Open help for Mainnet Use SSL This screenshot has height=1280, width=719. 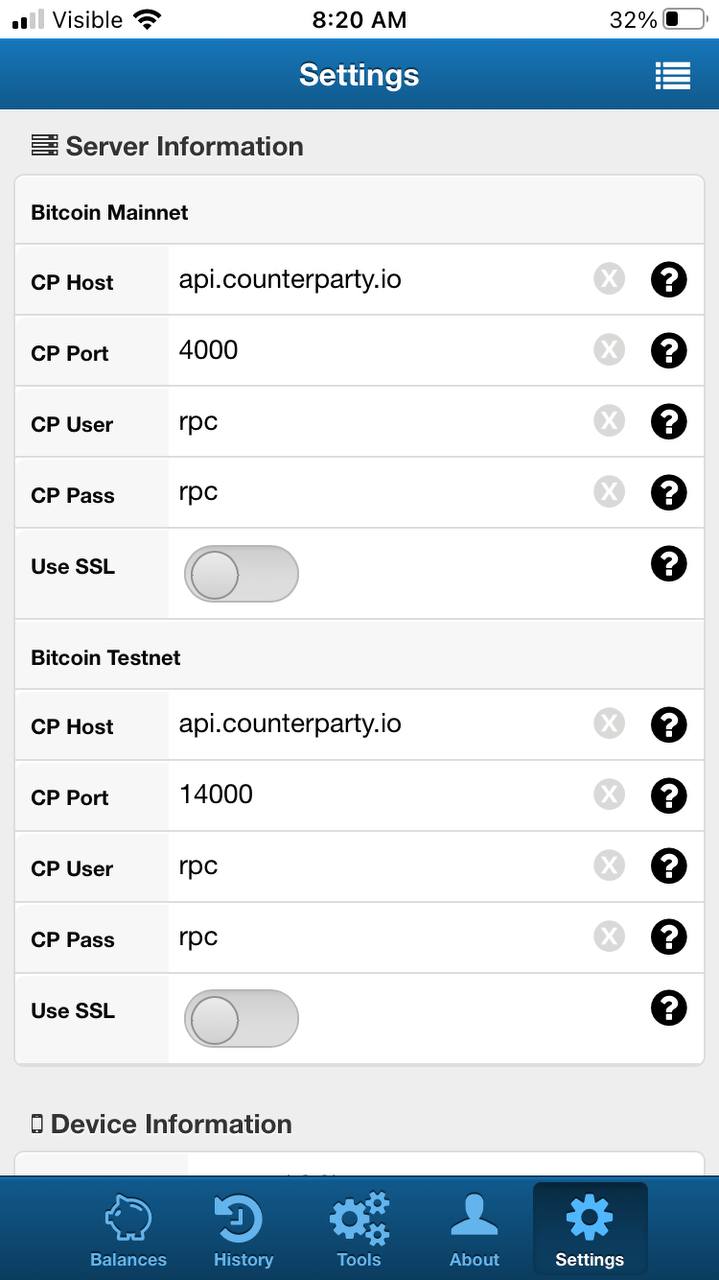pos(669,564)
